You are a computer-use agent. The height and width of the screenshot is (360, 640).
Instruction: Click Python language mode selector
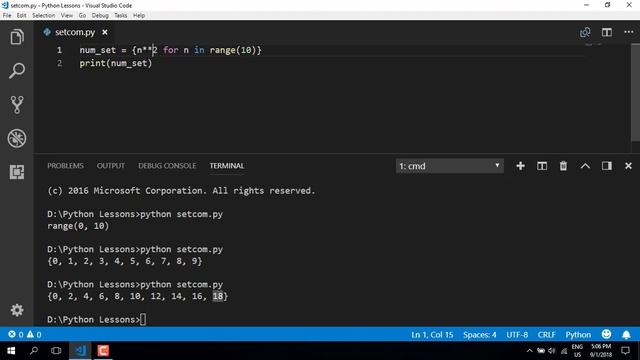[x=578, y=335]
